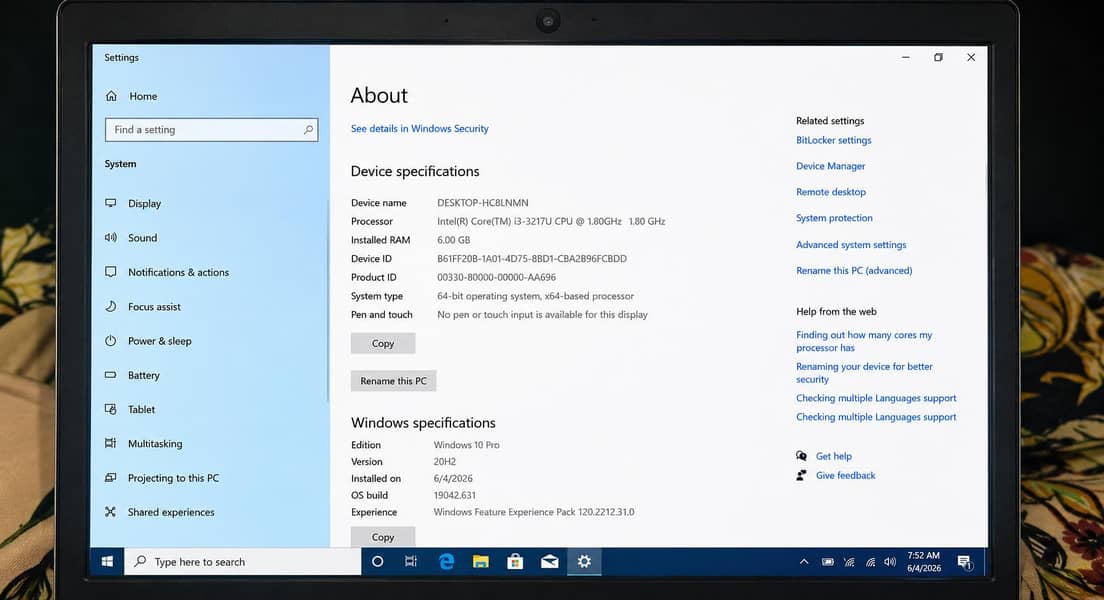Image resolution: width=1104 pixels, height=600 pixels.
Task: Click the Get help link
Action: pyautogui.click(x=834, y=456)
